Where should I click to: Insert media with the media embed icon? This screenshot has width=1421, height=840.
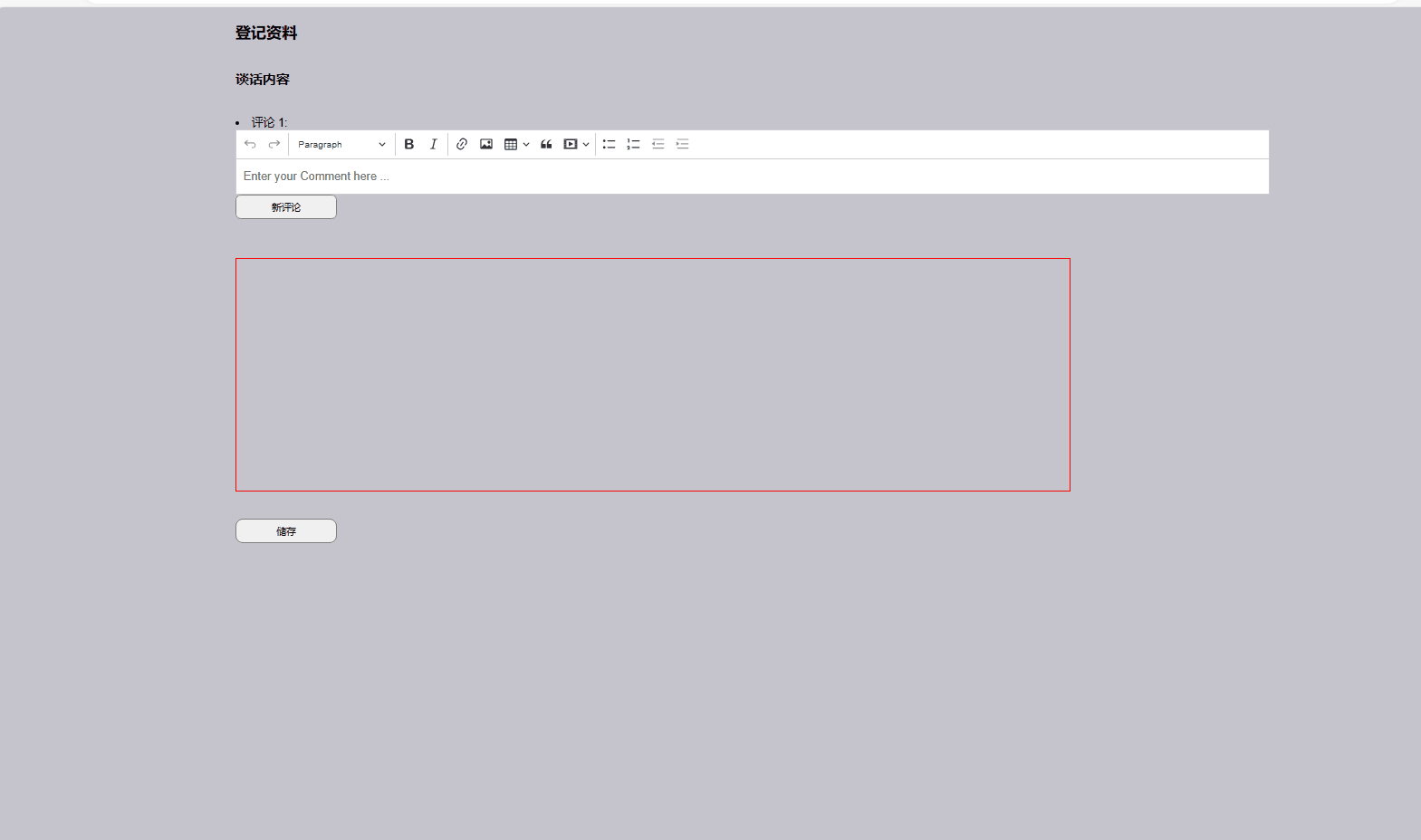pos(571,144)
